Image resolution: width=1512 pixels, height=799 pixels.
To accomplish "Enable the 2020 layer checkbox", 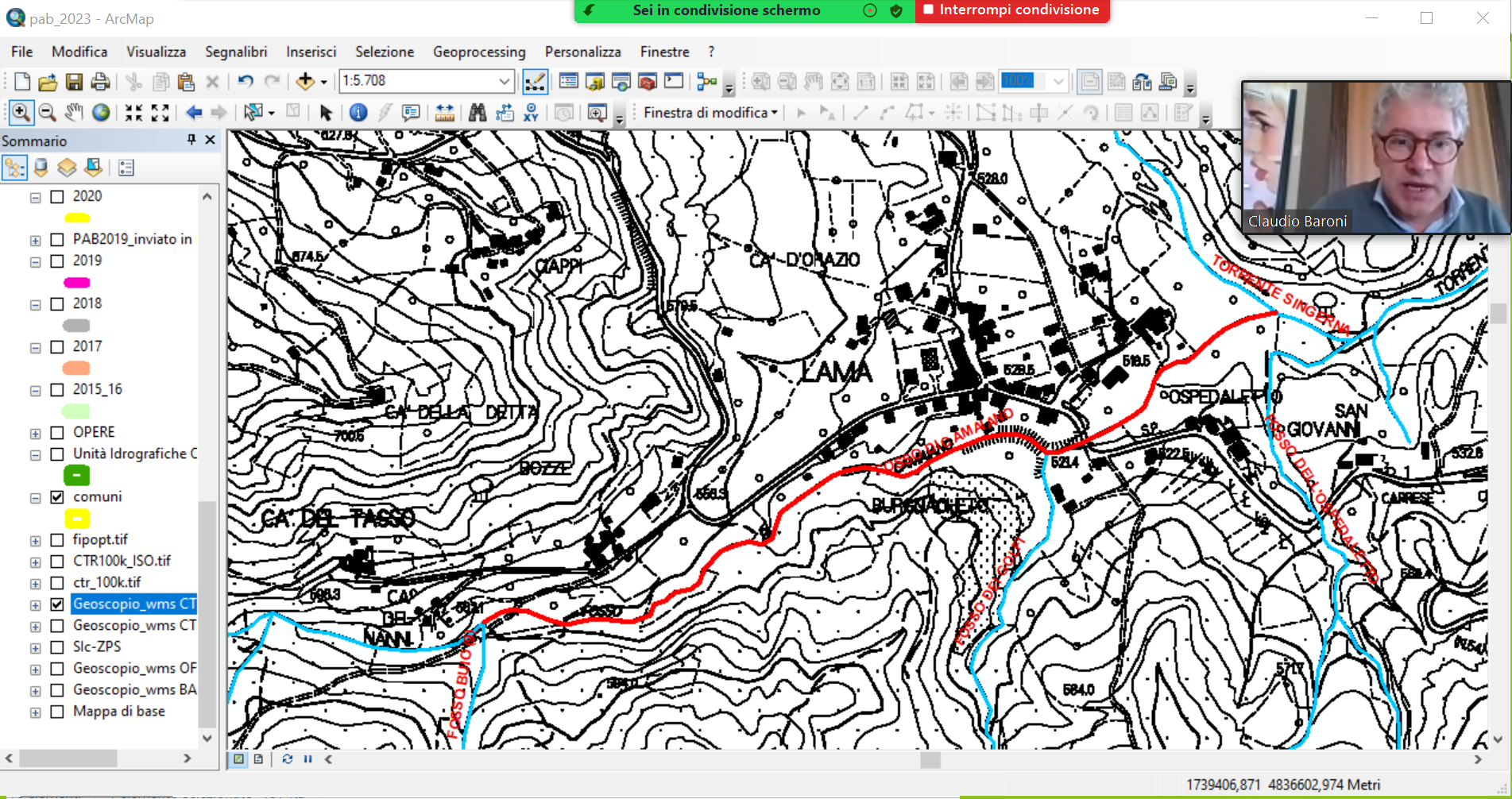I will click(x=57, y=196).
